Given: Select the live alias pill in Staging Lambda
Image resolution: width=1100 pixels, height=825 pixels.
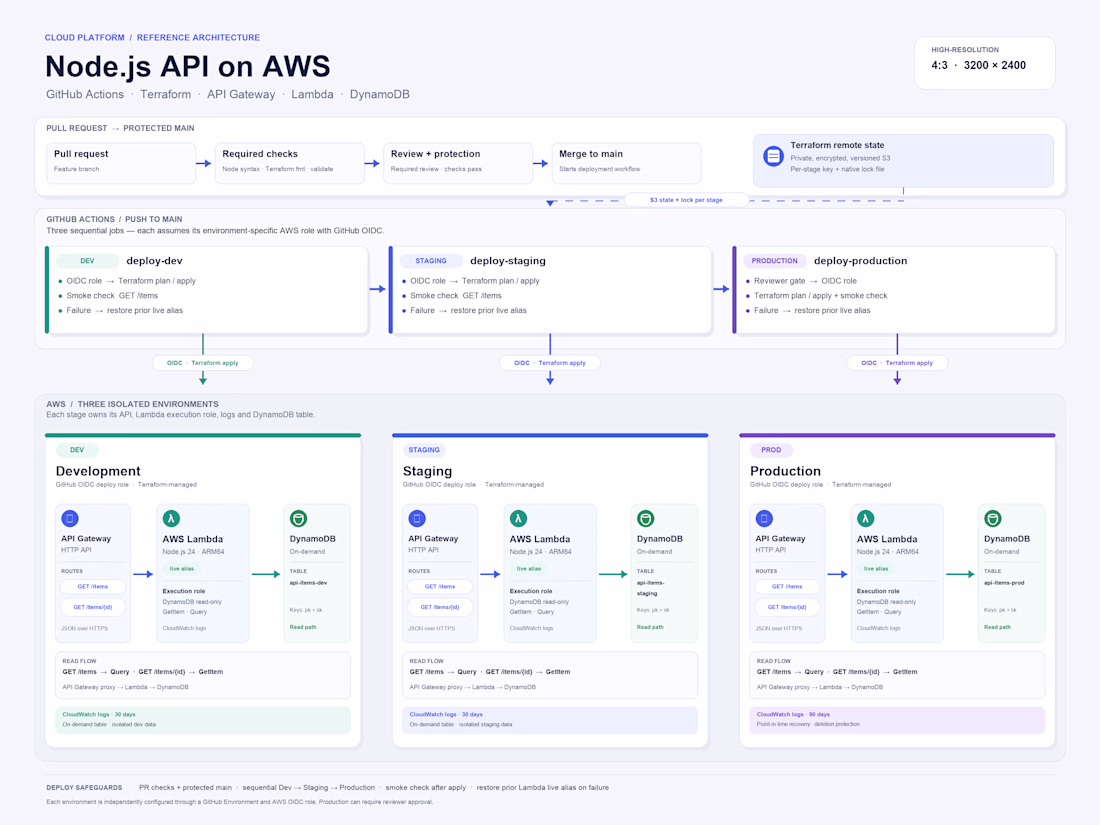Looking at the screenshot, I should pos(529,569).
